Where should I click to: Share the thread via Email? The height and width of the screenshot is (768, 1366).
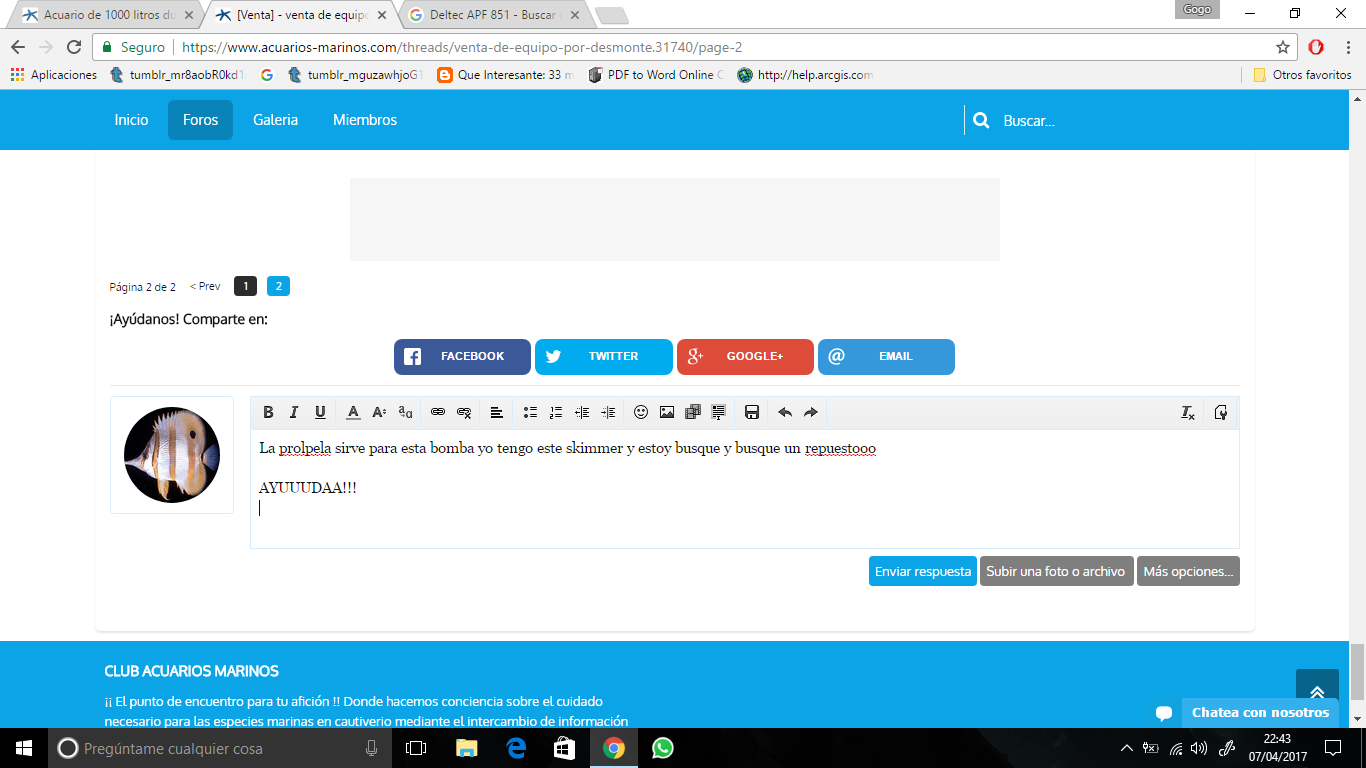(x=886, y=357)
